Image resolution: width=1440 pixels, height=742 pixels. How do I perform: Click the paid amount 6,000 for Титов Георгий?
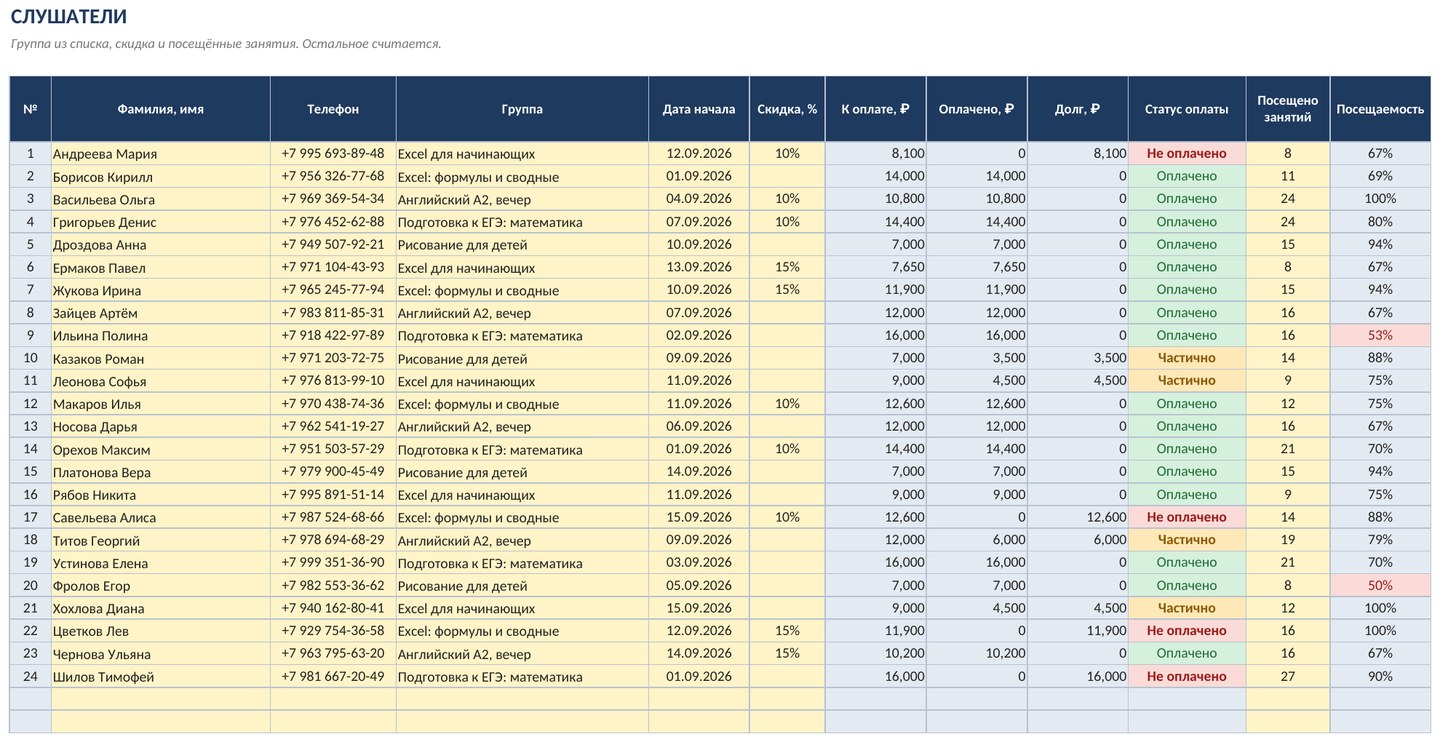click(976, 540)
